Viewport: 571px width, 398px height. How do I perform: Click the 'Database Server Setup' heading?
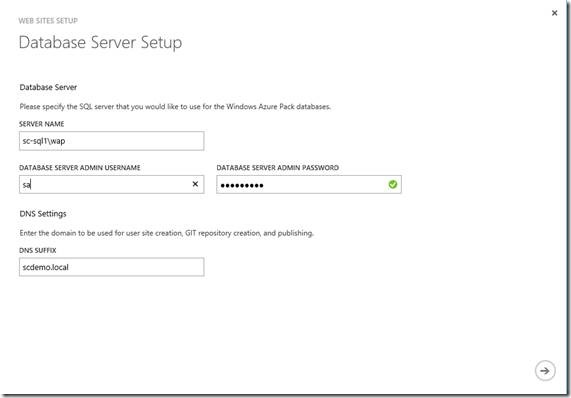[x=100, y=43]
